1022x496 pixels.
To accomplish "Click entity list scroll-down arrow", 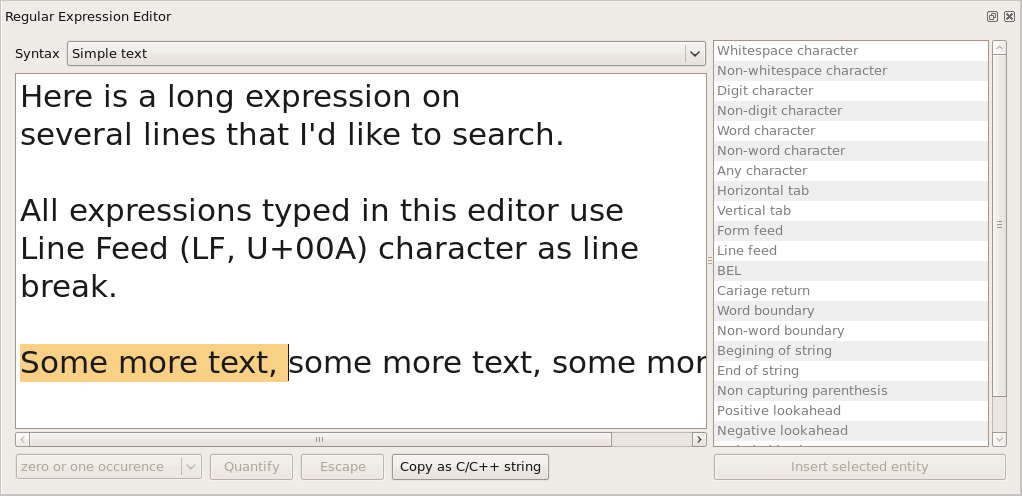I will [x=998, y=439].
